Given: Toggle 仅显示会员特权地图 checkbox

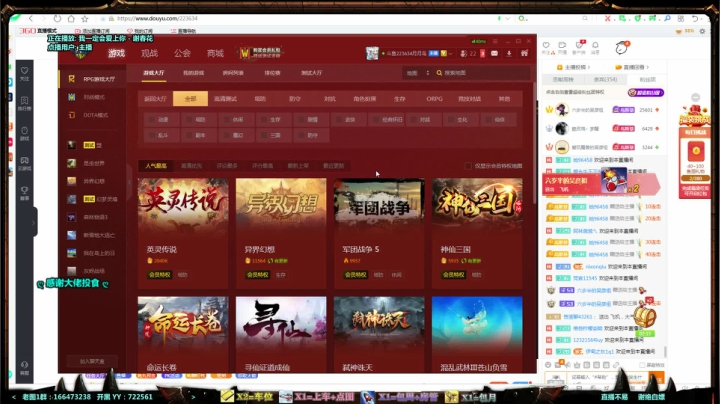Looking at the screenshot, I should 468,166.
